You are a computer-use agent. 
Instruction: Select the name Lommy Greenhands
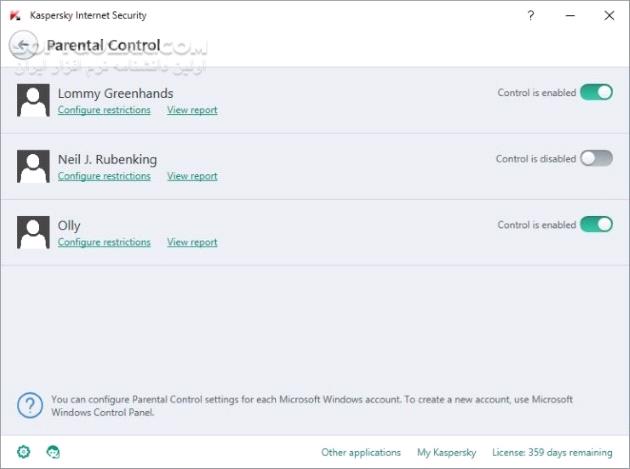[115, 93]
